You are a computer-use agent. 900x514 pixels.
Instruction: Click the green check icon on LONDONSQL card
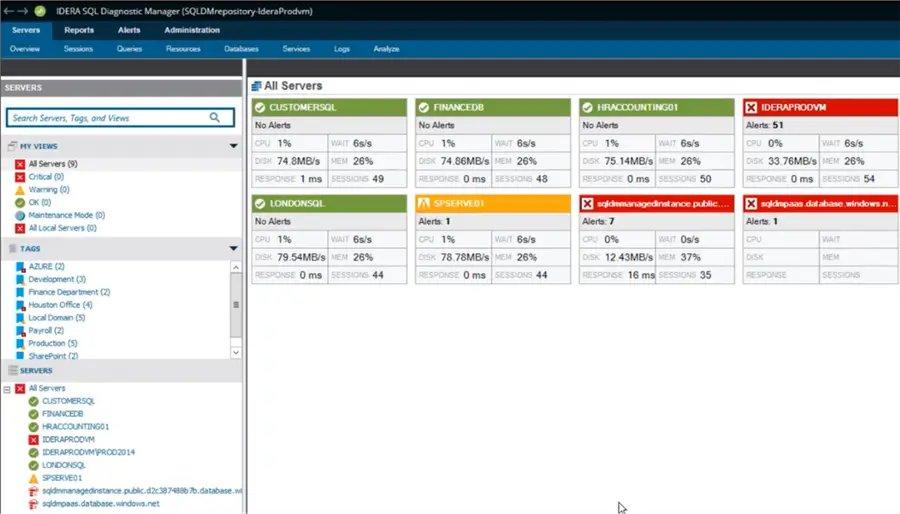coord(260,204)
